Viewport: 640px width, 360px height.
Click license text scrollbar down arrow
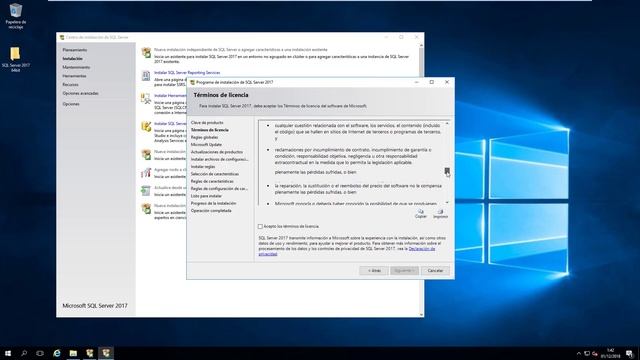pos(447,202)
